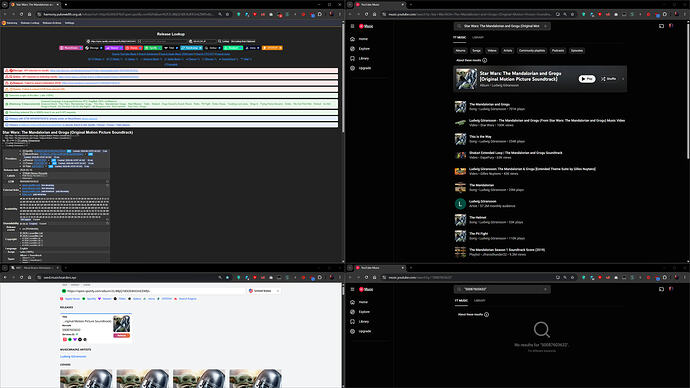Open Explore in the lower YouTube Music sidebar

(x=363, y=311)
